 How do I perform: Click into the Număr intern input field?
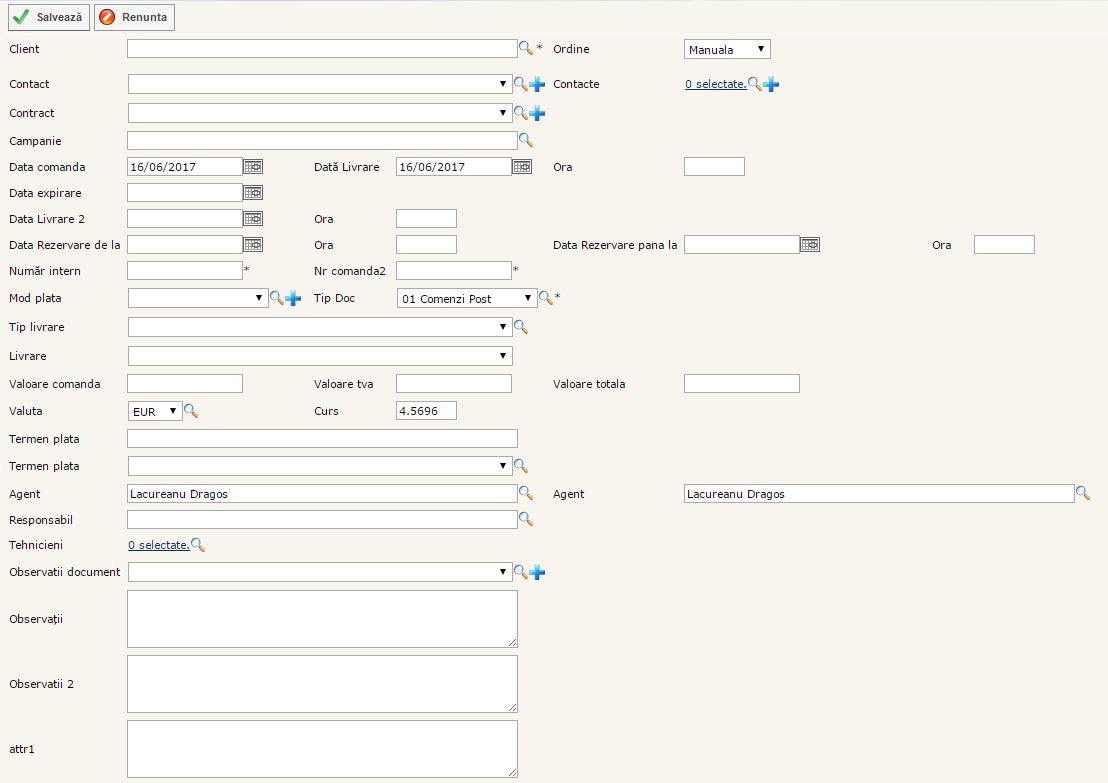[185, 271]
